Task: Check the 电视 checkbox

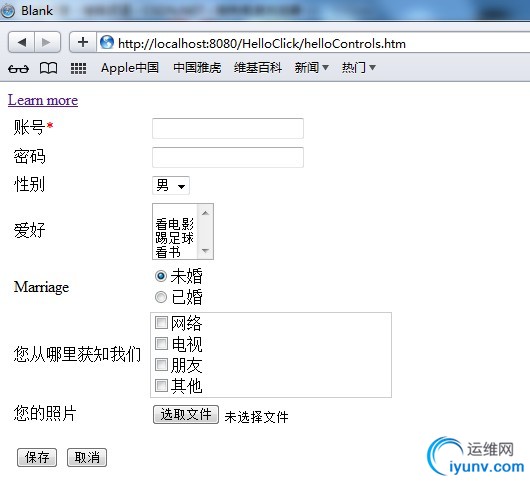Action: click(161, 343)
